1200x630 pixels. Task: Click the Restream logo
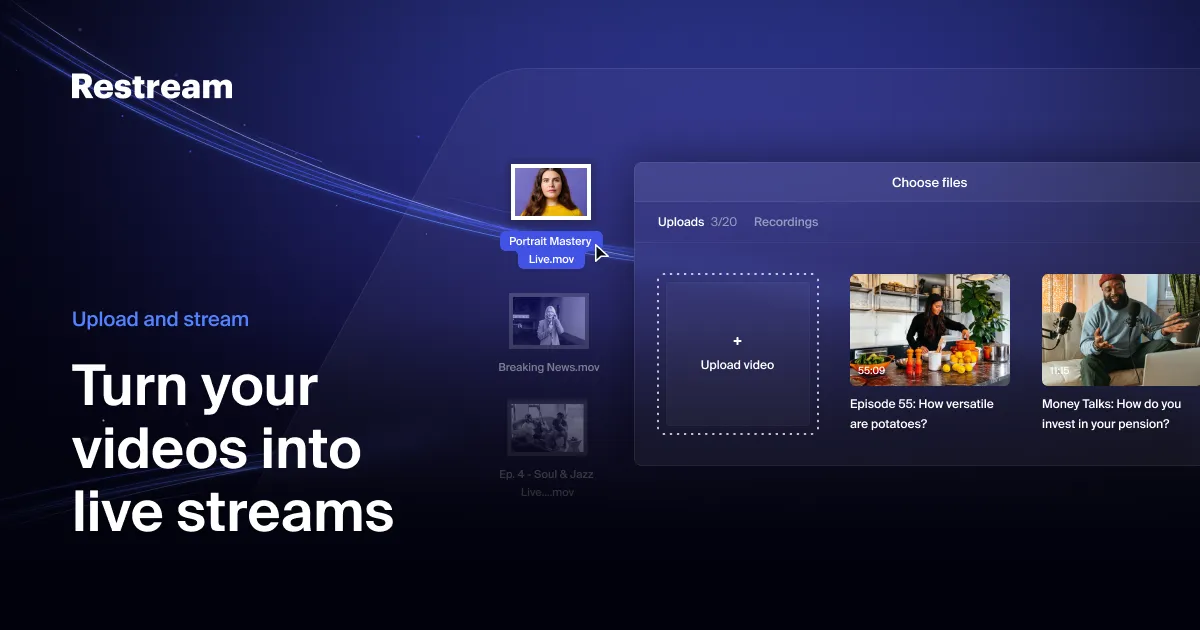[x=152, y=86]
